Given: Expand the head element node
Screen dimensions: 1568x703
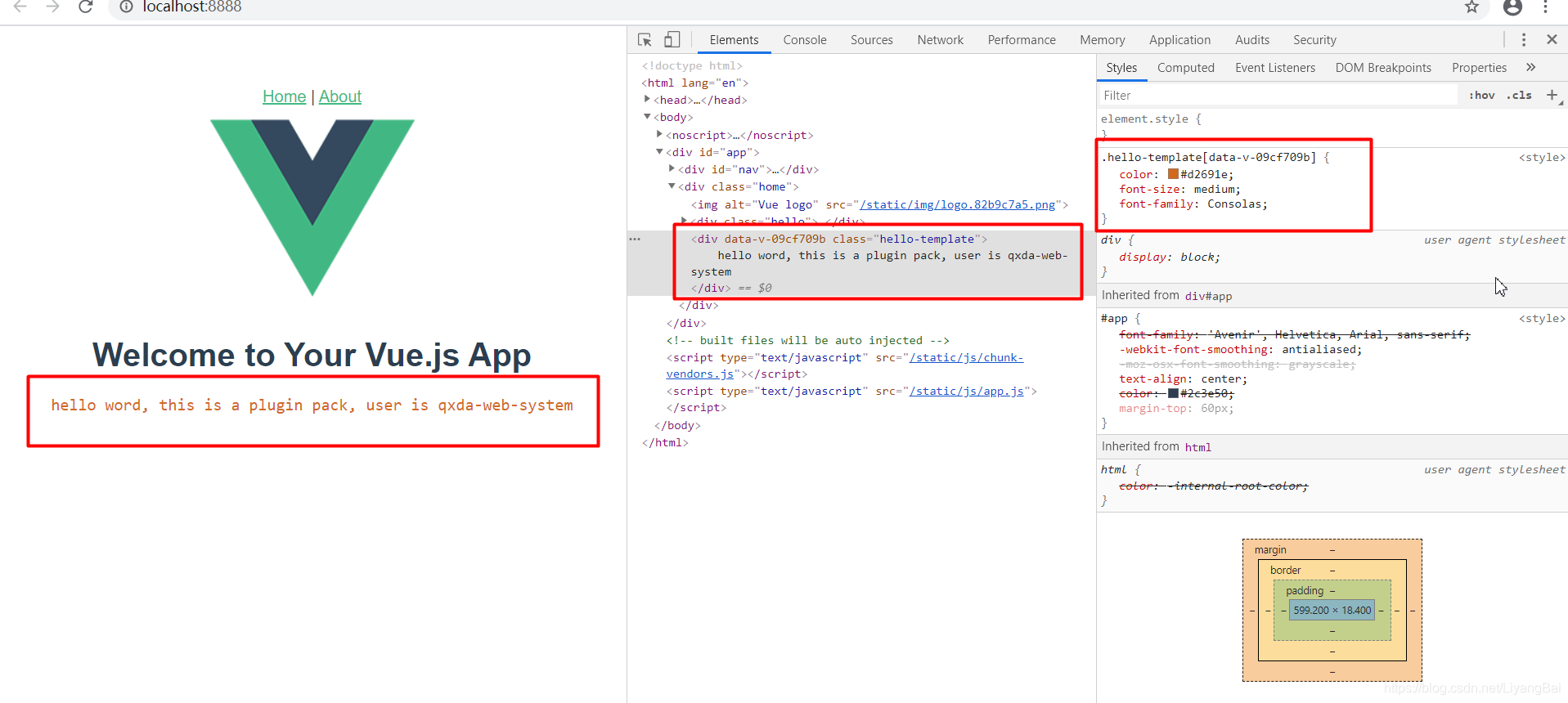Looking at the screenshot, I should (647, 100).
